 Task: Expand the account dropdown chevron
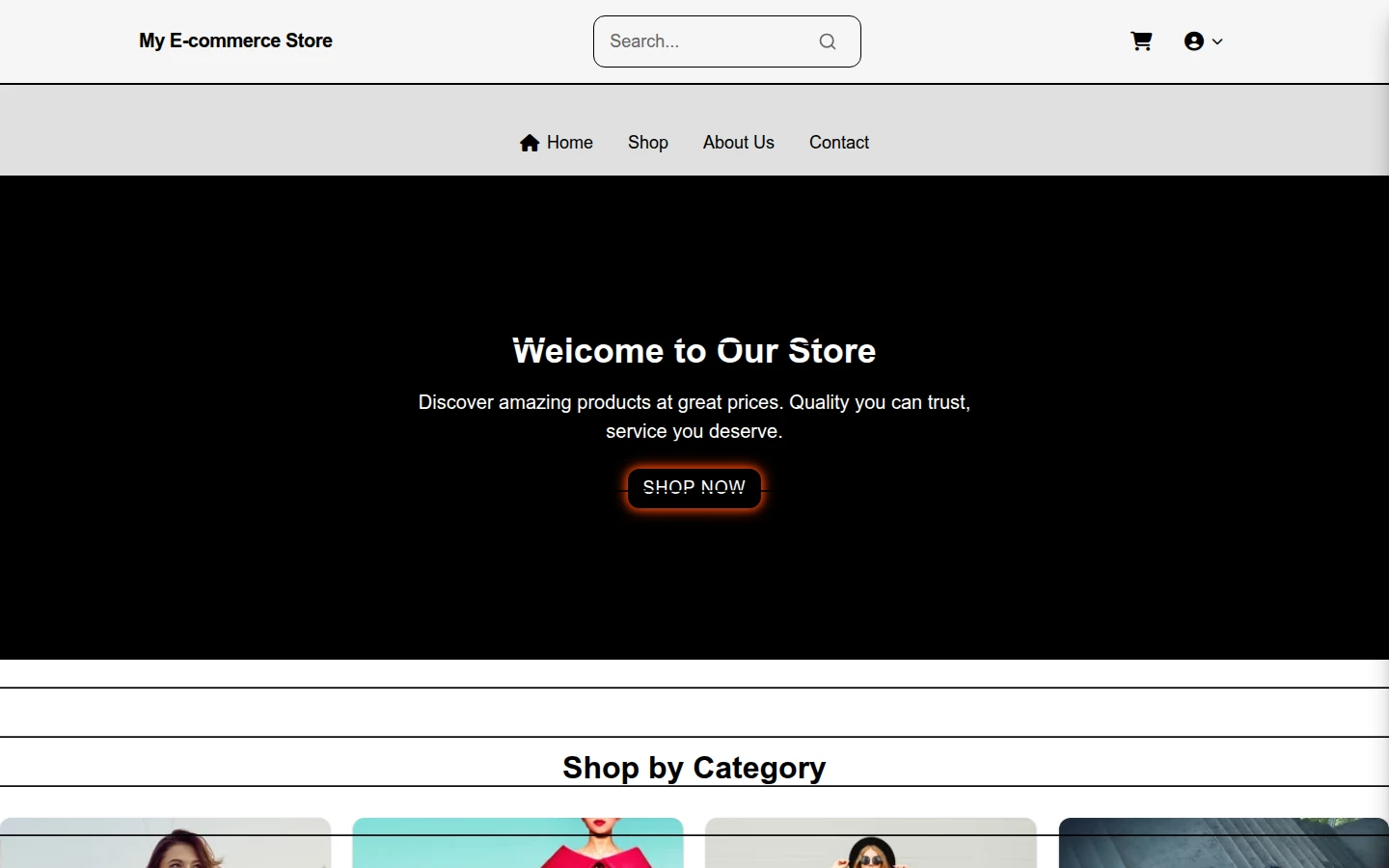point(1217,41)
